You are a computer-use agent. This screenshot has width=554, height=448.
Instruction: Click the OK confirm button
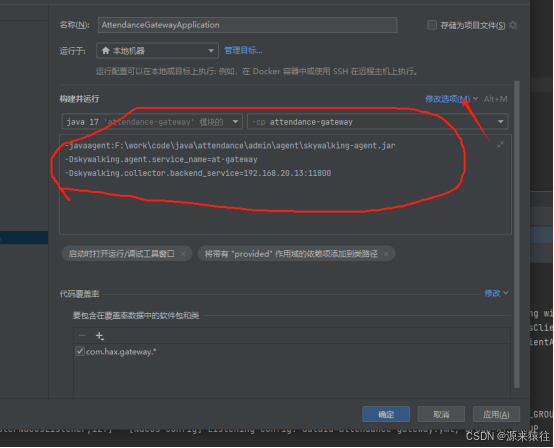click(386, 414)
